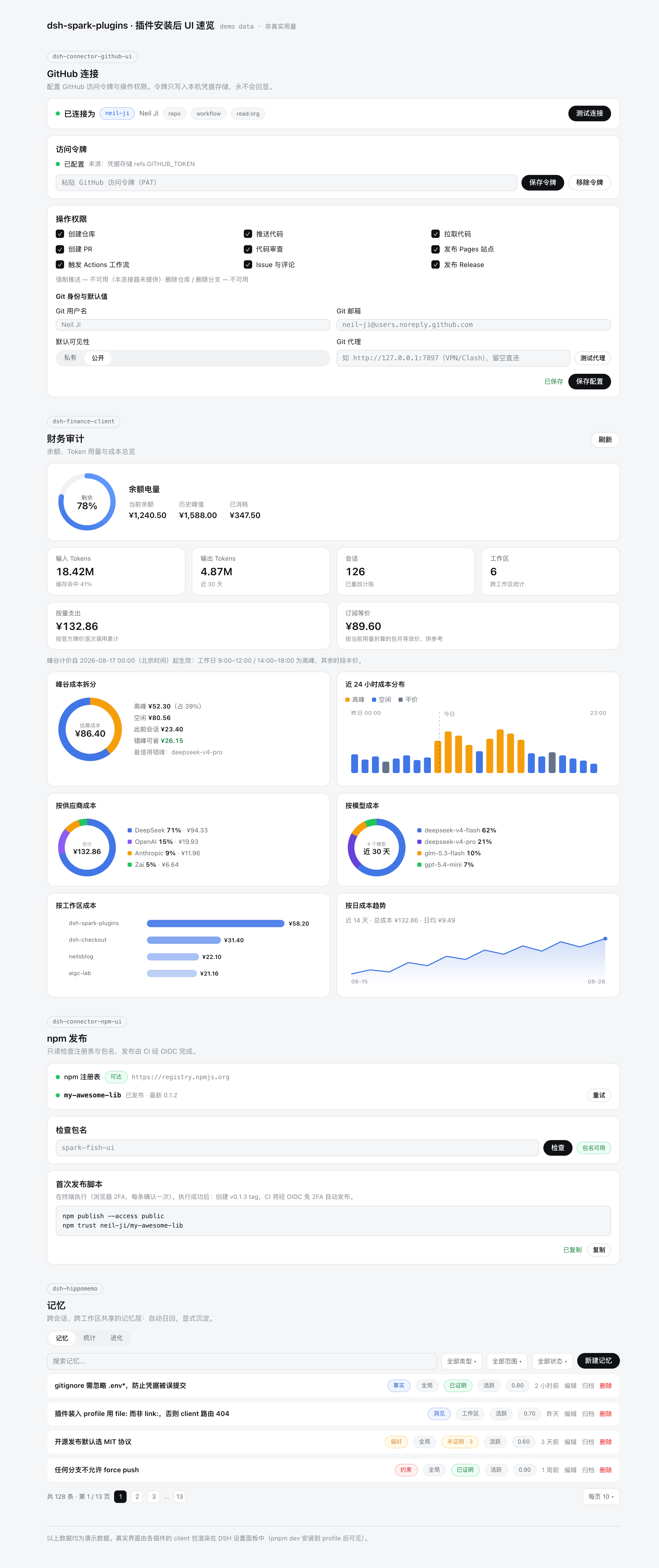Image resolution: width=659 pixels, height=1568 pixels.
Task: Click the dsh-spark-plugins workspace cost bar
Action: [216, 924]
